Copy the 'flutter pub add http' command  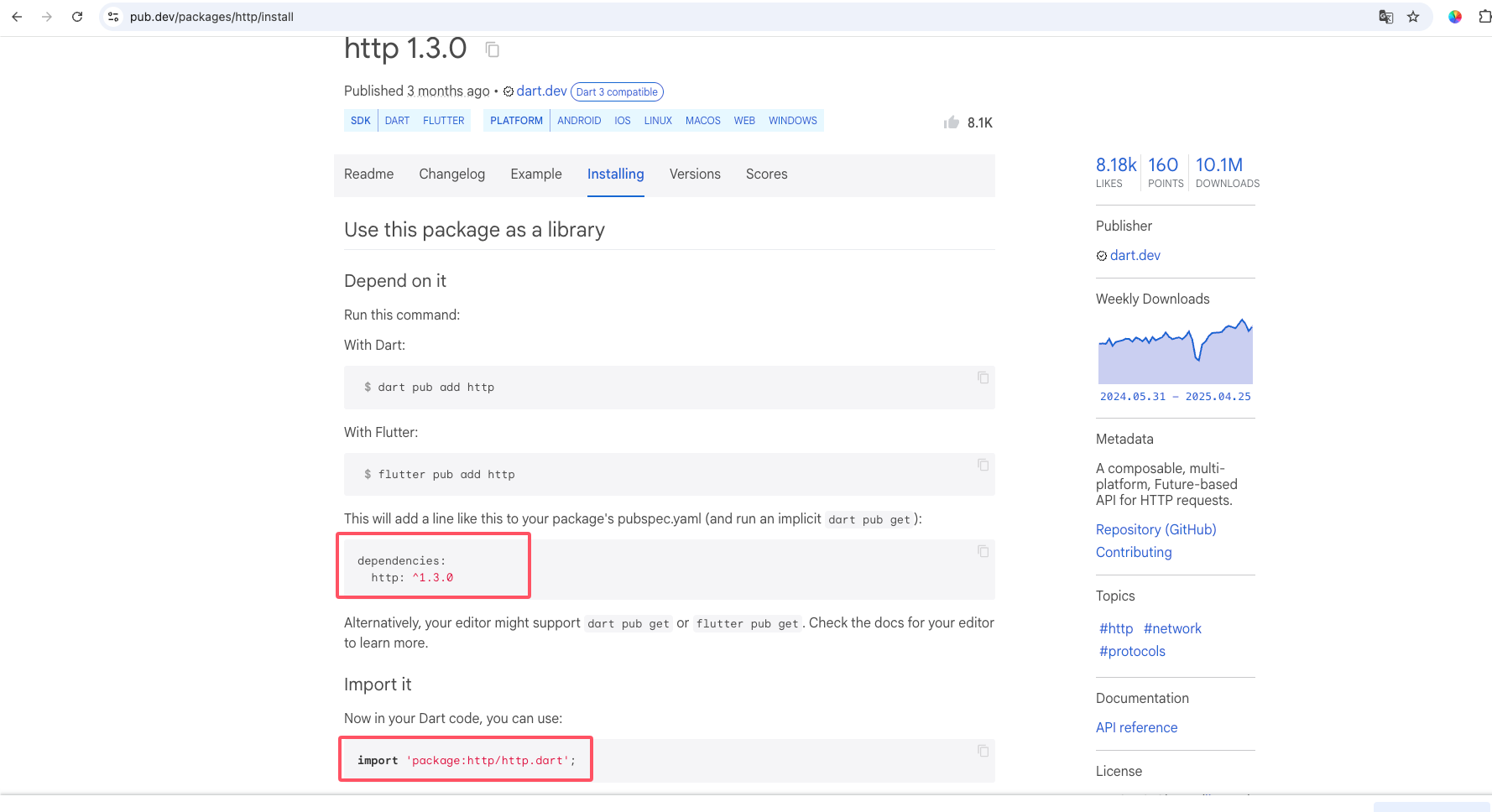(983, 465)
